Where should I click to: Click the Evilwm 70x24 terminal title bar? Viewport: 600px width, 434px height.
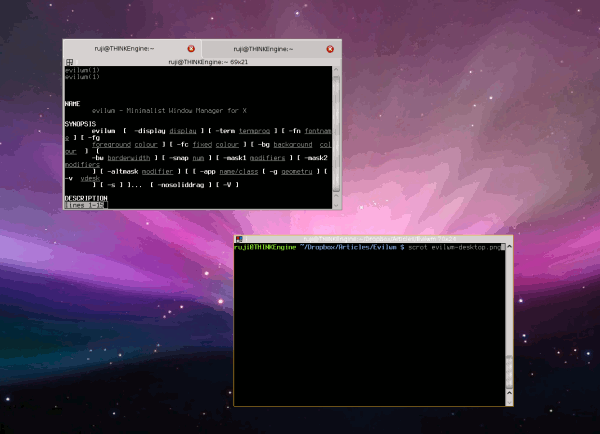coord(380,239)
